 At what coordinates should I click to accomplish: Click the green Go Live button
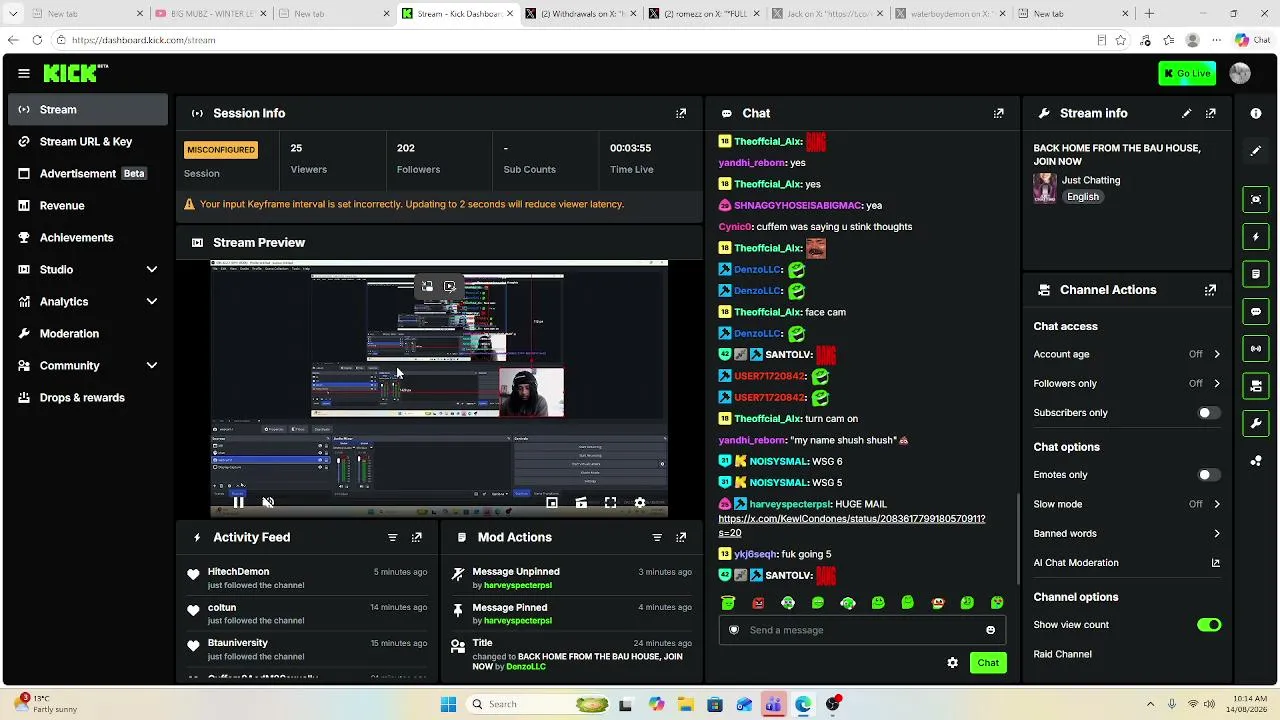[x=1187, y=73]
